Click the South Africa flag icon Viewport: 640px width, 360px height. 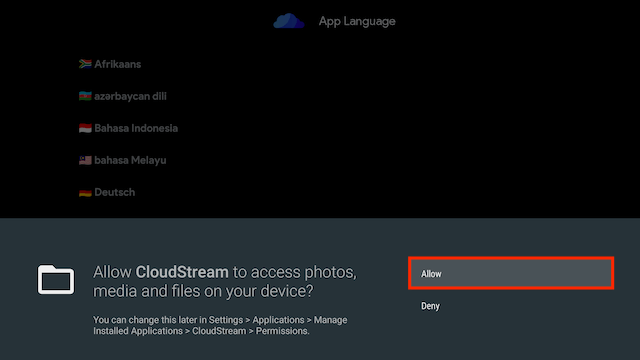(x=85, y=64)
